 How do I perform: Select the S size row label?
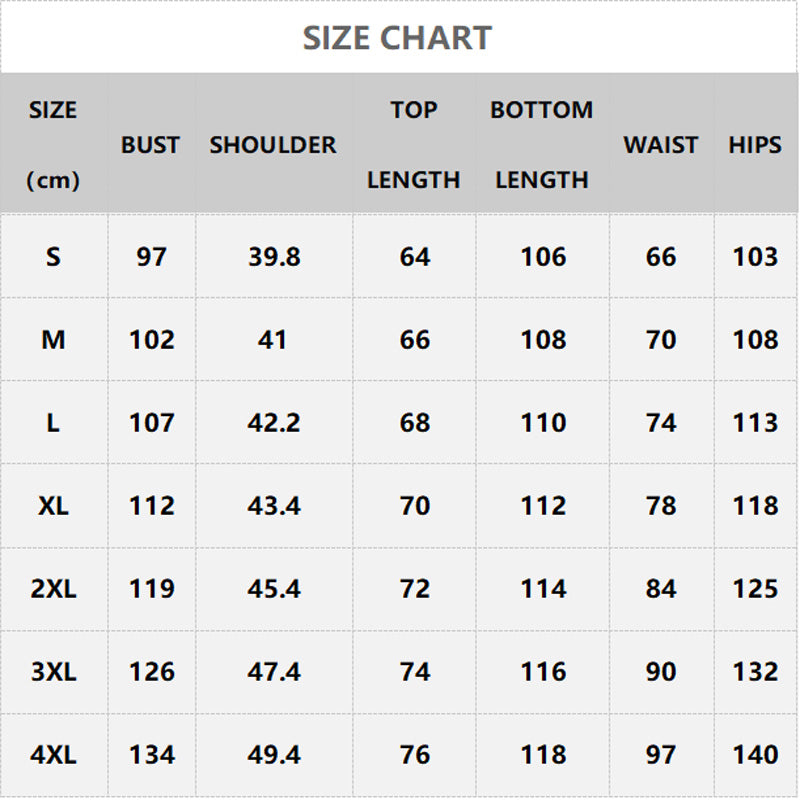(53, 257)
